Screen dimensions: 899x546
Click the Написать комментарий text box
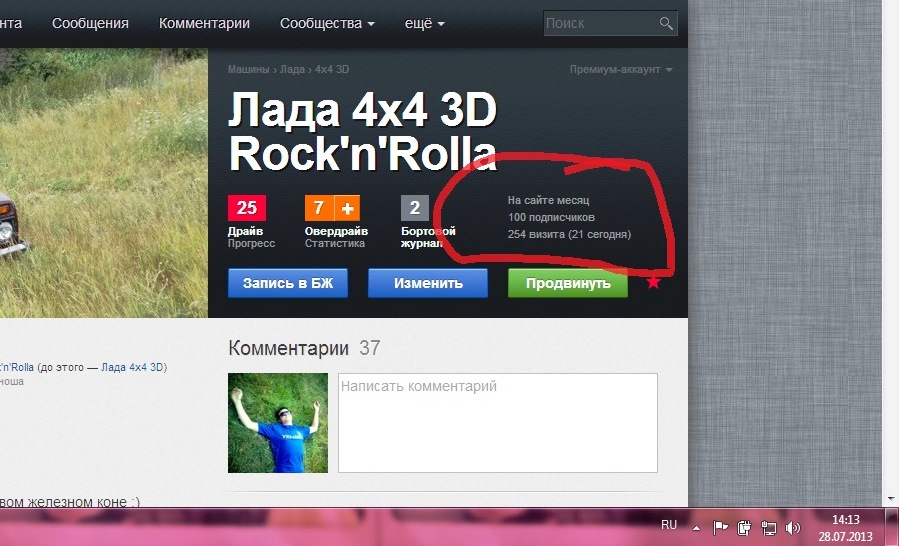click(x=498, y=423)
